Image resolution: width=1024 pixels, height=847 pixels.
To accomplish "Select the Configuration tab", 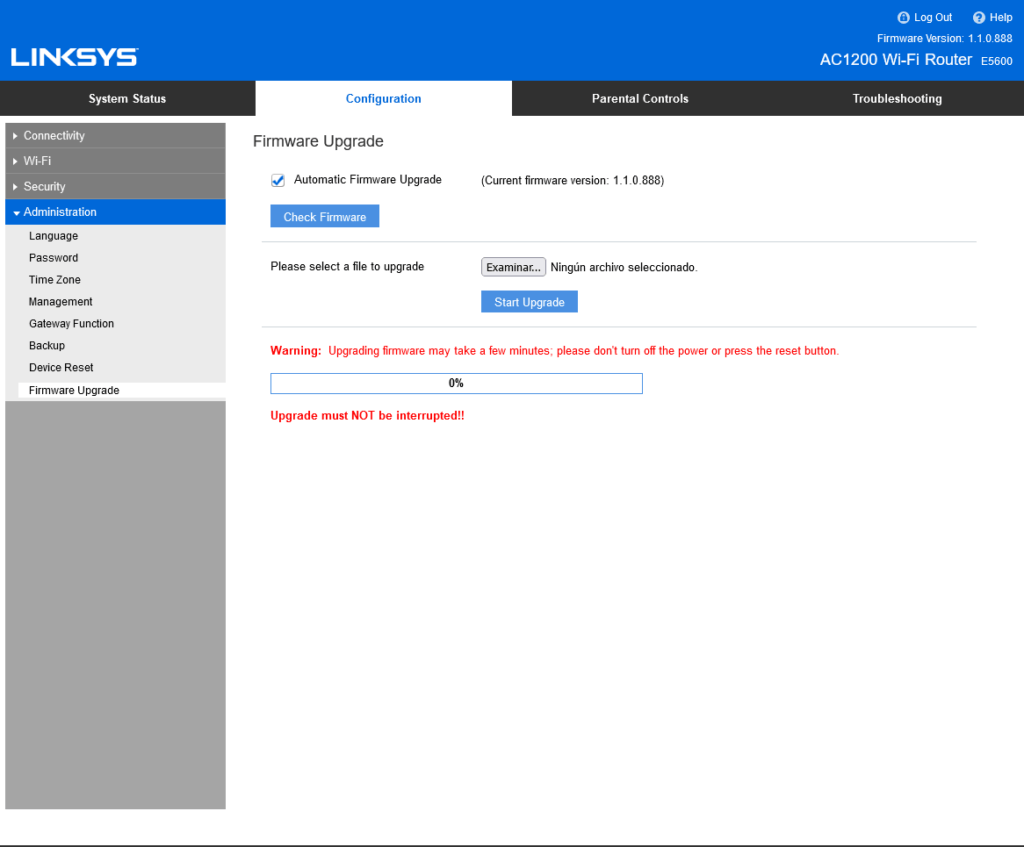I will coord(383,99).
